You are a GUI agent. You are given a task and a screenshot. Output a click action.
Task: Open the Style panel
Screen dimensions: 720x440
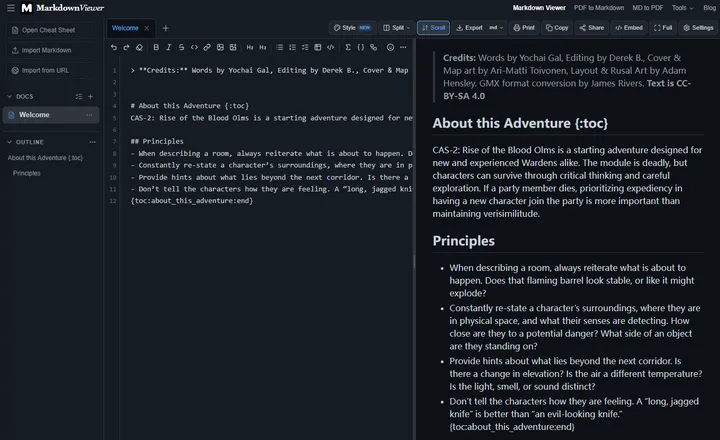(x=352, y=28)
